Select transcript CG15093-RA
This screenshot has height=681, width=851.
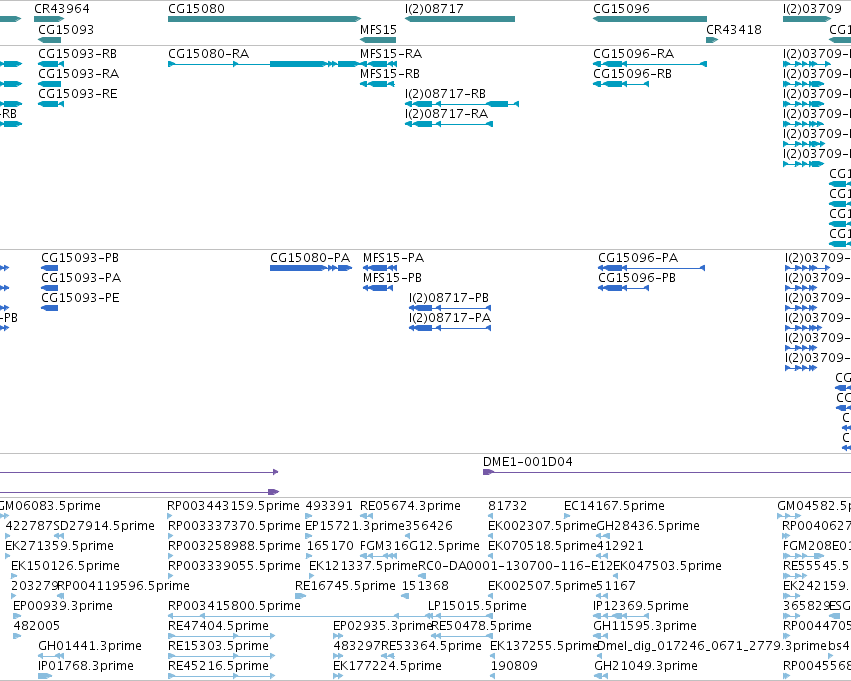click(x=79, y=74)
